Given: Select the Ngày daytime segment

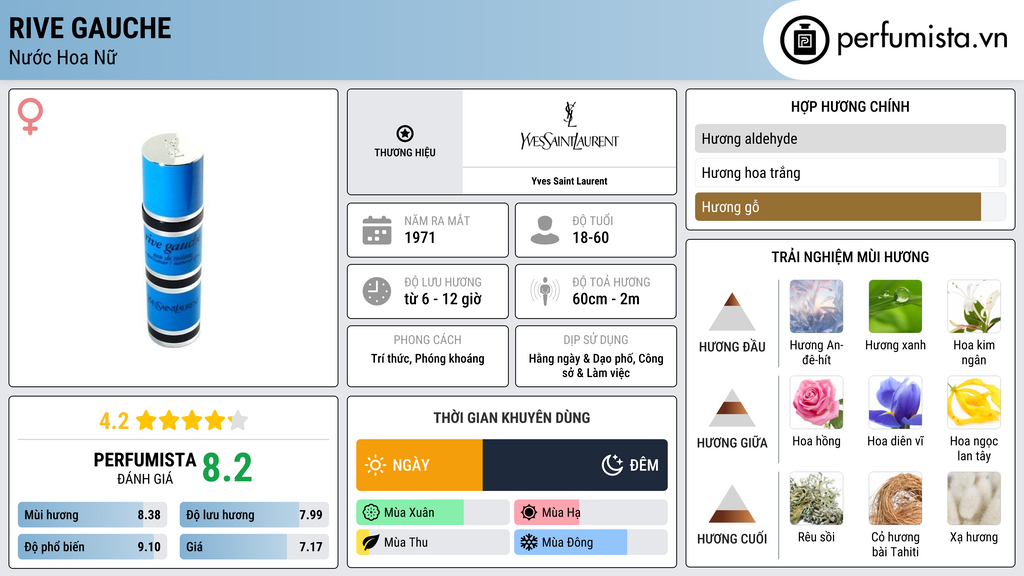Looking at the screenshot, I should point(419,465).
